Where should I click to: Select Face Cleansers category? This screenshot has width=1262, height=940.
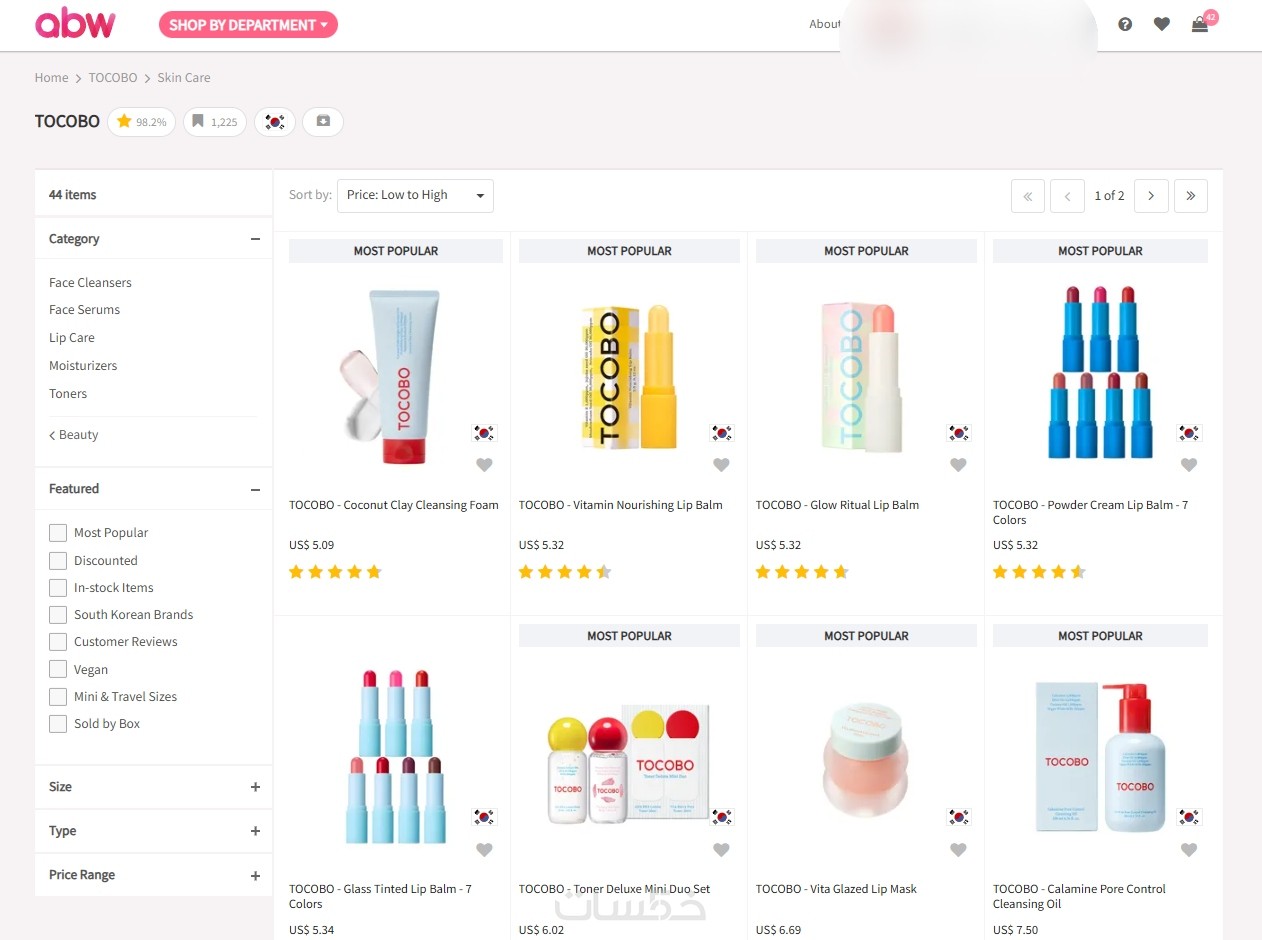pyautogui.click(x=90, y=283)
